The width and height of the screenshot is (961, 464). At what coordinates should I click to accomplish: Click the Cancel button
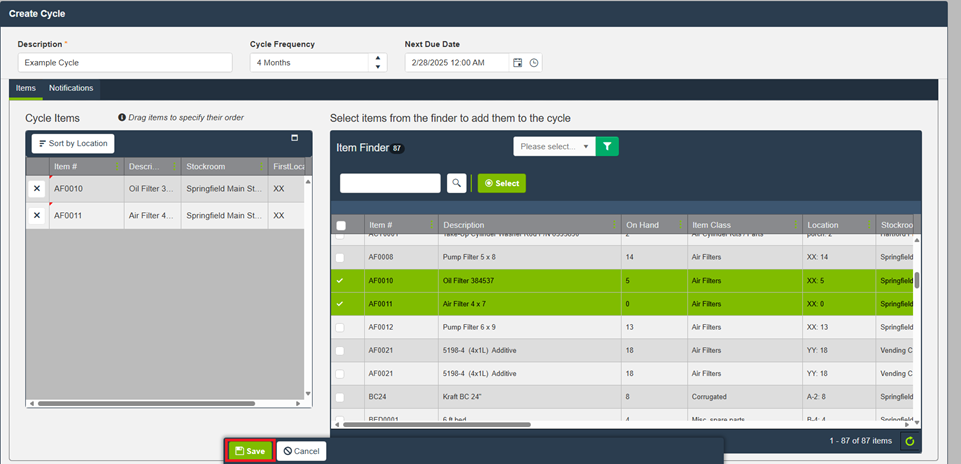coord(301,451)
